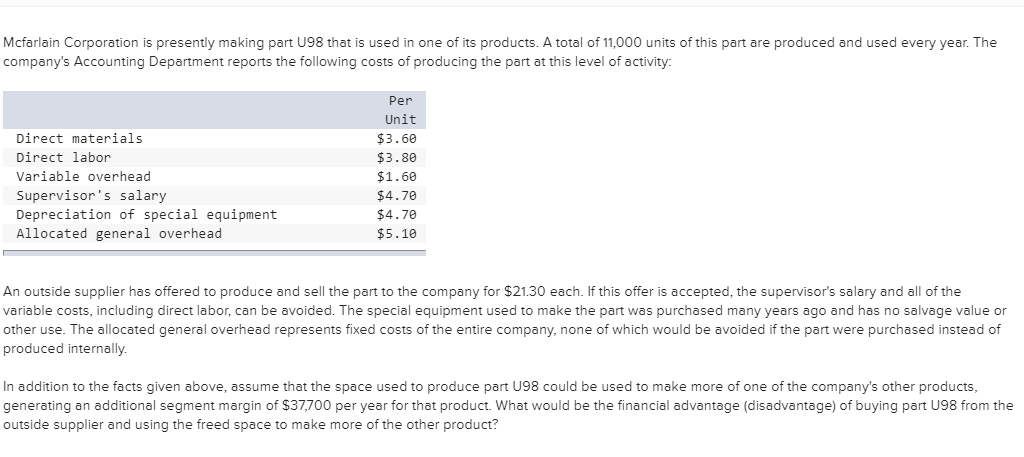Select the Allocated general overhead label
The height and width of the screenshot is (457, 1024).
[x=119, y=233]
